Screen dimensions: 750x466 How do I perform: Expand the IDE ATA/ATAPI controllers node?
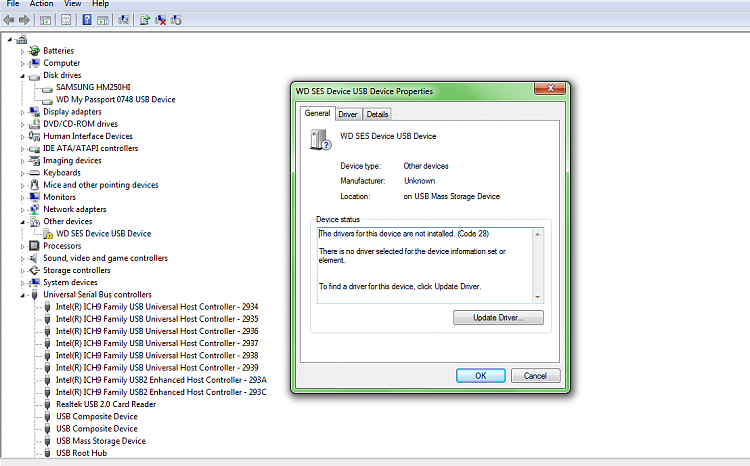[x=22, y=149]
